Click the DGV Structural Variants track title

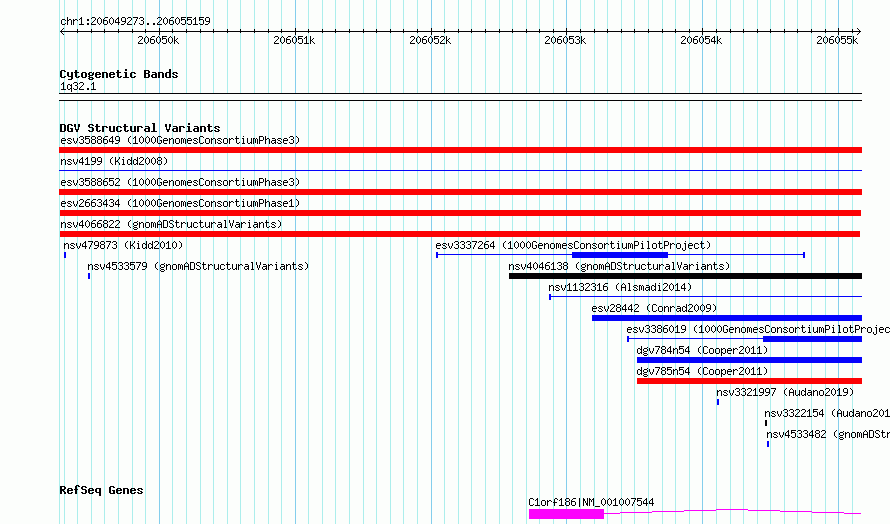coord(140,128)
